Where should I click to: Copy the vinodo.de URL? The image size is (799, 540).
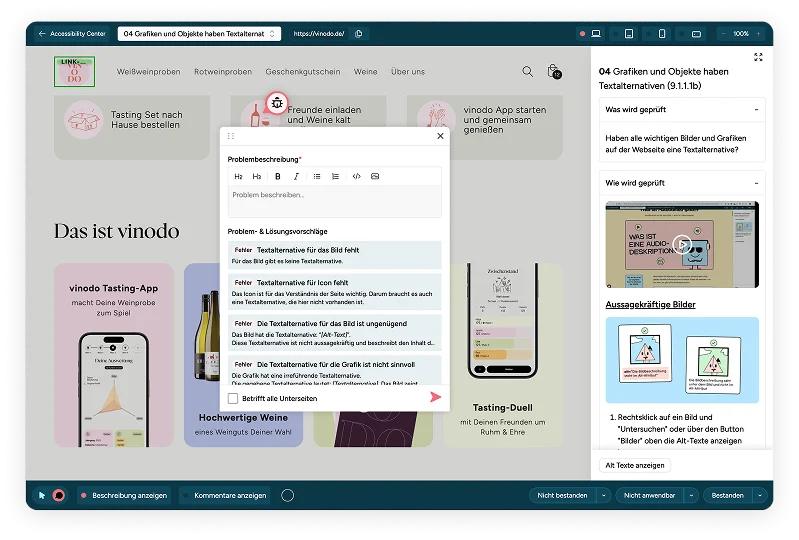(359, 34)
